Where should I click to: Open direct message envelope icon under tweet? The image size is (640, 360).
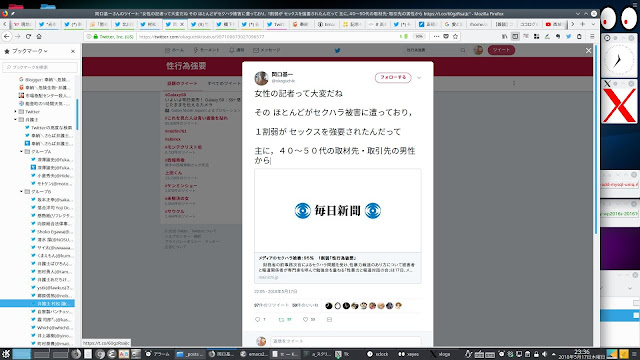(x=329, y=320)
